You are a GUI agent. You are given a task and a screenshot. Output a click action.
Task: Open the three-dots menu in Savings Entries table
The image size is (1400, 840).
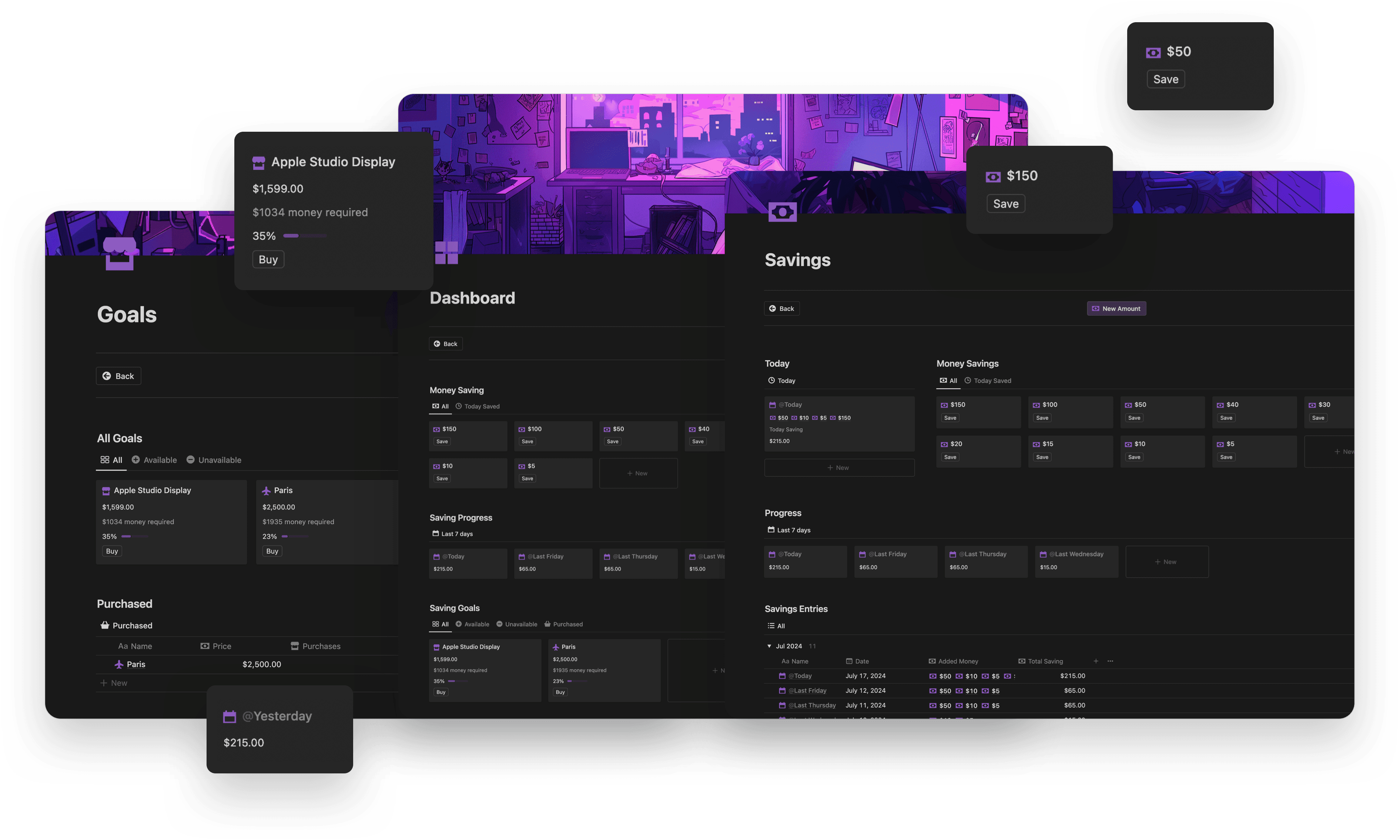pyautogui.click(x=1110, y=661)
